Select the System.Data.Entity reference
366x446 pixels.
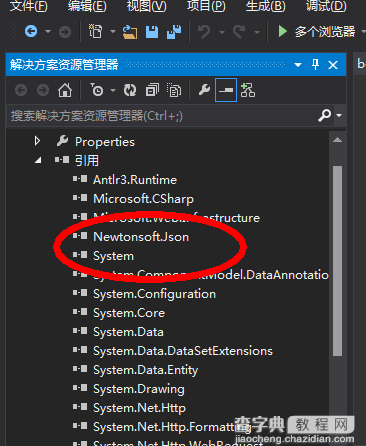tap(145, 370)
